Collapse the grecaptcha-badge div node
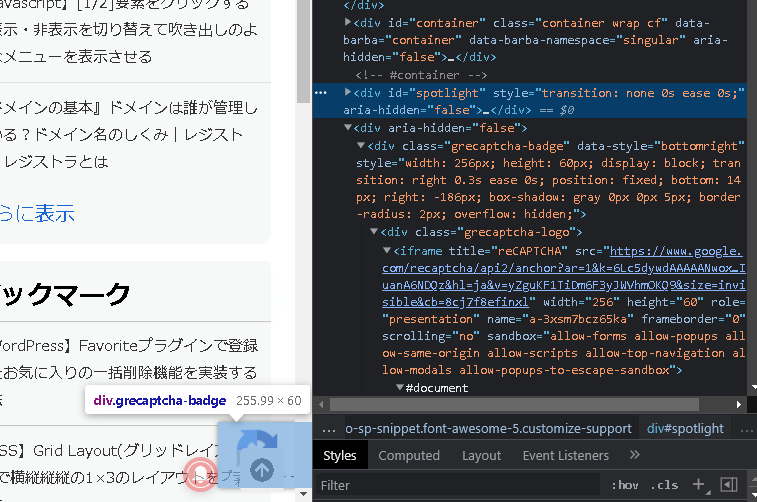The width and height of the screenshot is (757, 502). pyautogui.click(x=360, y=146)
